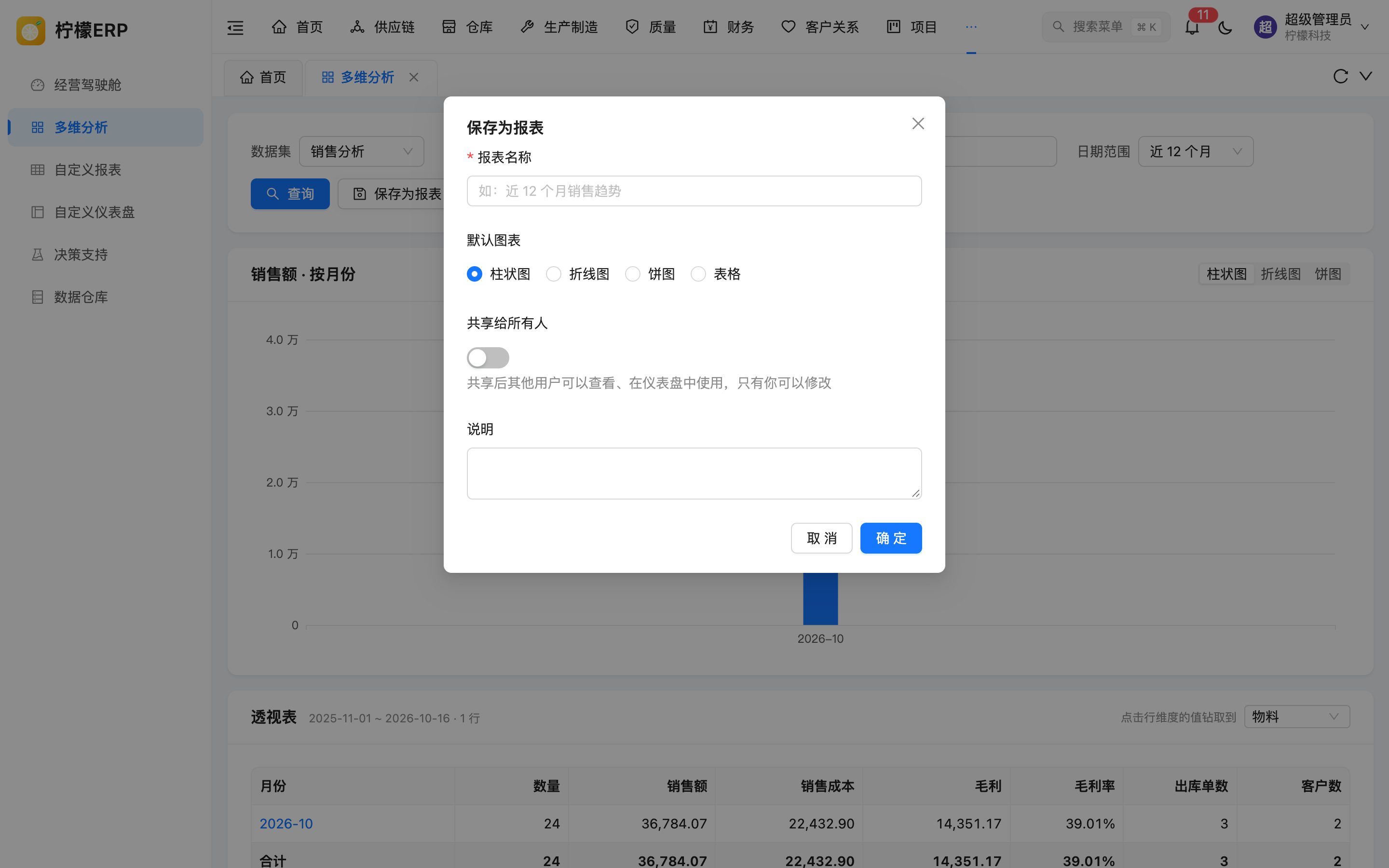Click the 确定 button
Image resolution: width=1389 pixels, height=868 pixels.
tap(891, 538)
